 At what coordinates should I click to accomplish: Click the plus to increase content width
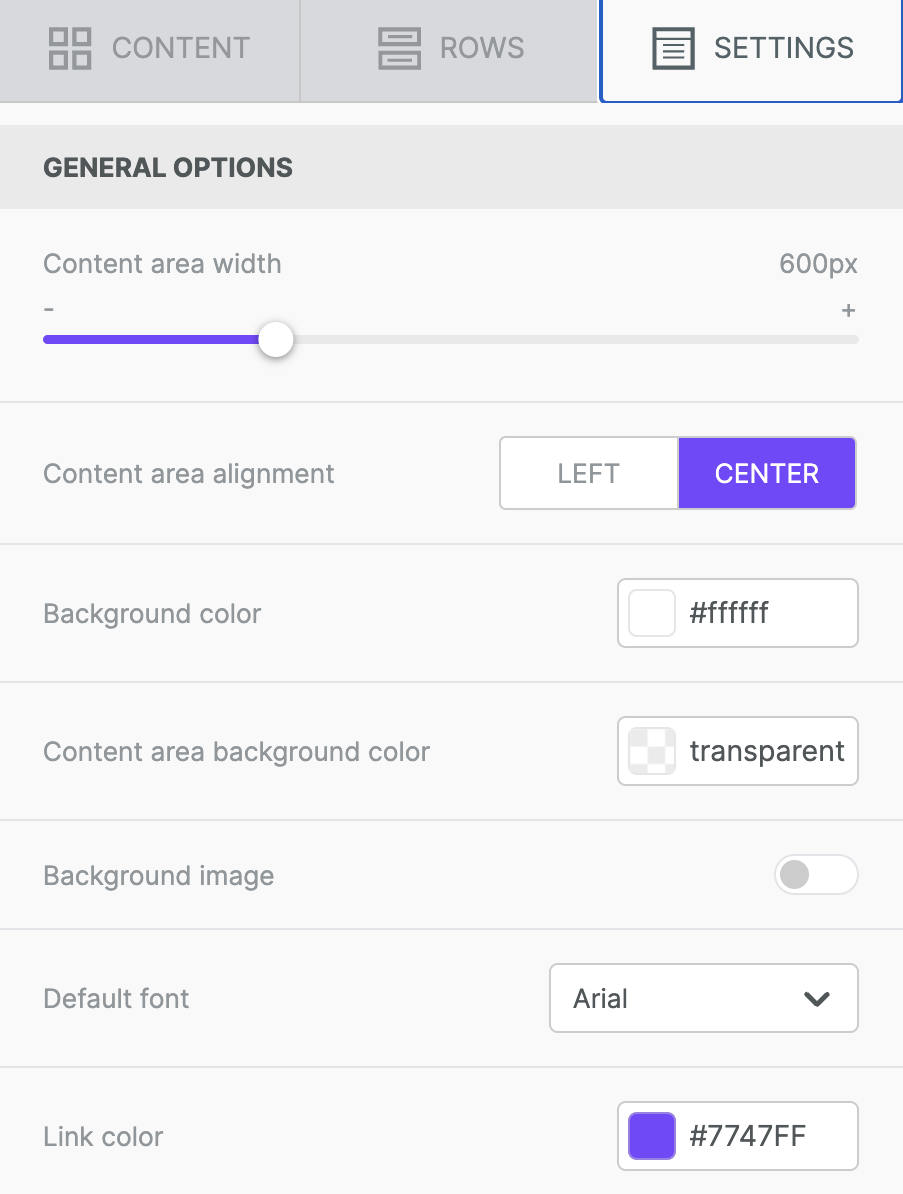(848, 310)
